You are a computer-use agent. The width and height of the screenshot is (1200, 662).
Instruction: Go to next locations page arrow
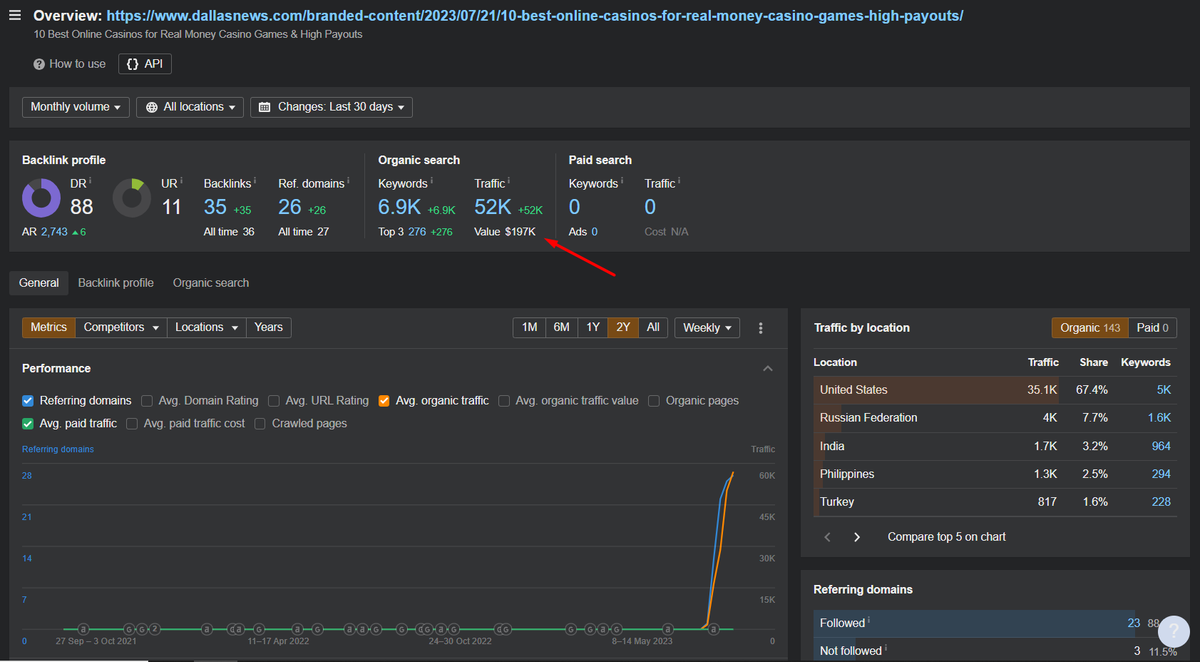tap(857, 537)
